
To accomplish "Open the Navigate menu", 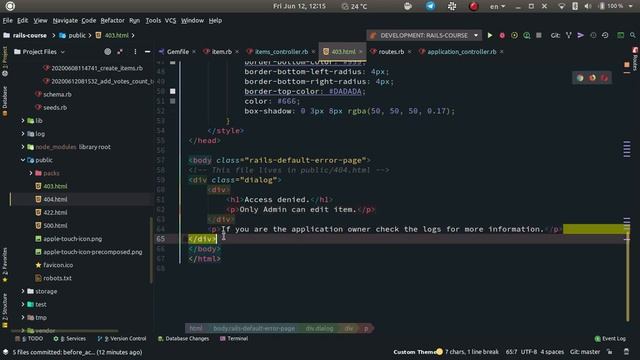I will (x=65, y=20).
